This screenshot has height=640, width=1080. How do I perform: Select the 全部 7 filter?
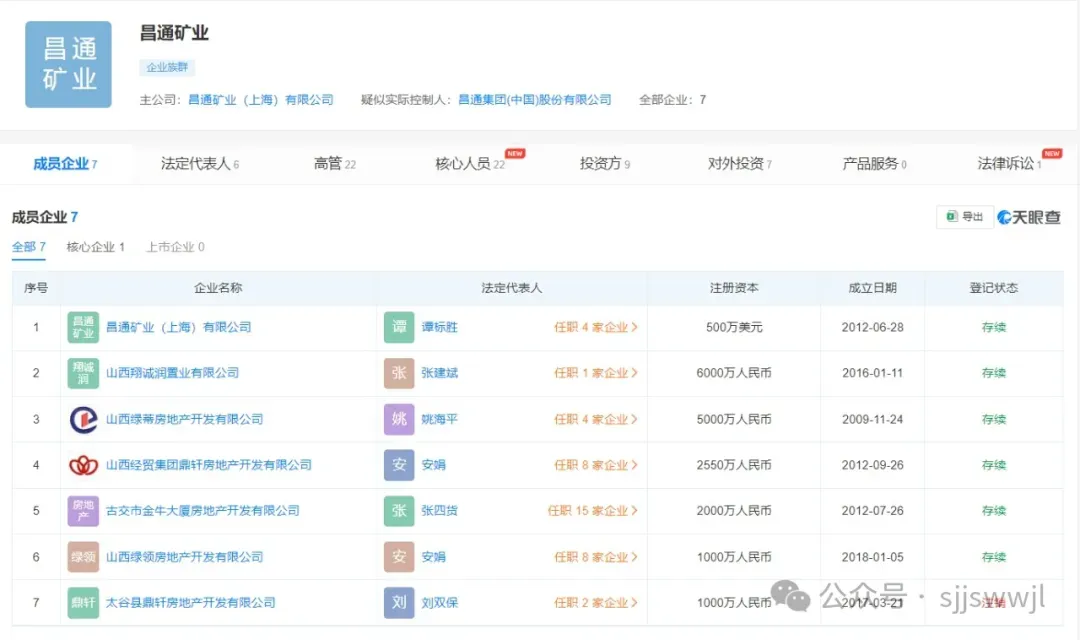click(x=29, y=247)
